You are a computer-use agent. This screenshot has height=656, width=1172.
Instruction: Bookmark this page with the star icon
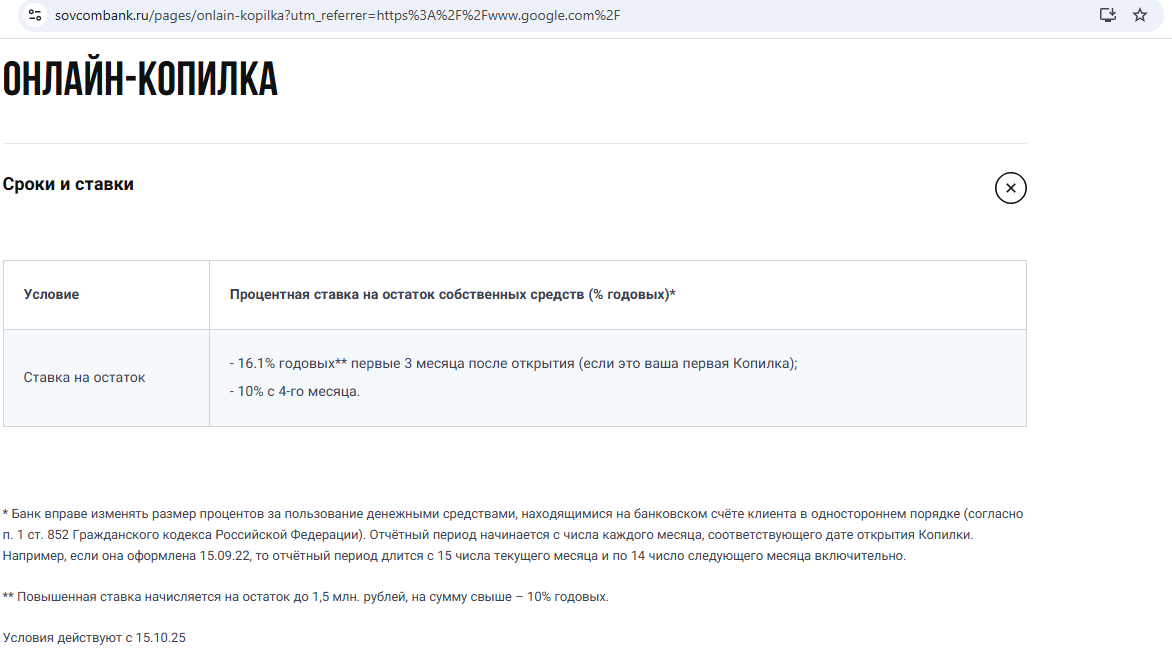pos(1139,15)
